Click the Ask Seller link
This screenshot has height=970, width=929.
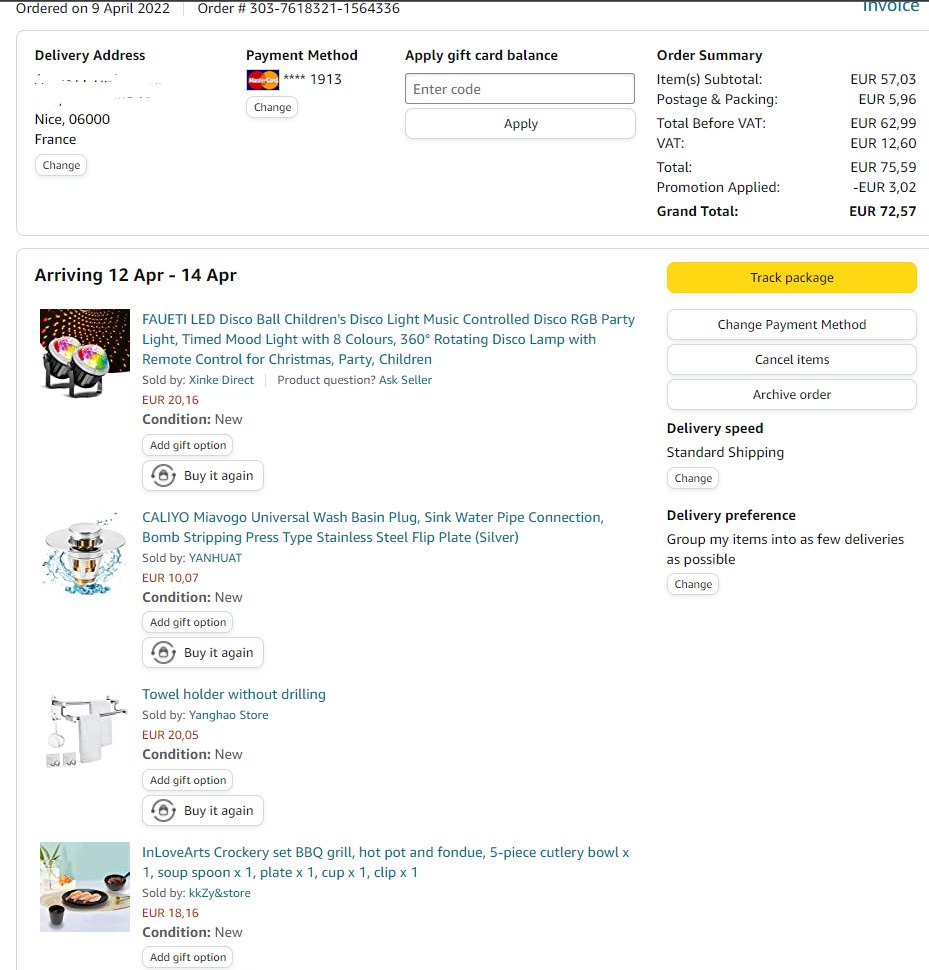point(405,380)
